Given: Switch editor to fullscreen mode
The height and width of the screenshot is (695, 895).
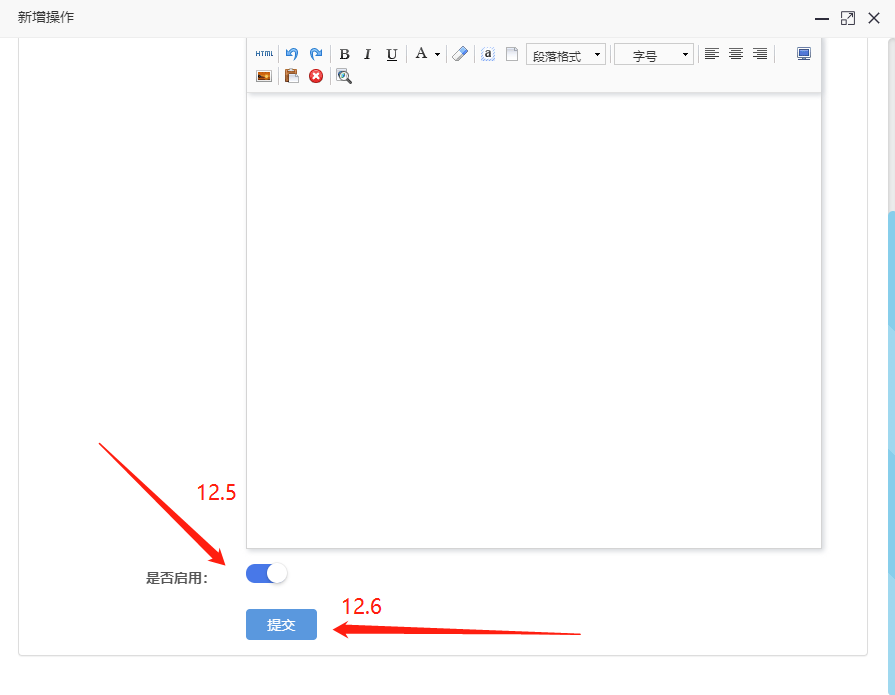Looking at the screenshot, I should click(x=803, y=54).
